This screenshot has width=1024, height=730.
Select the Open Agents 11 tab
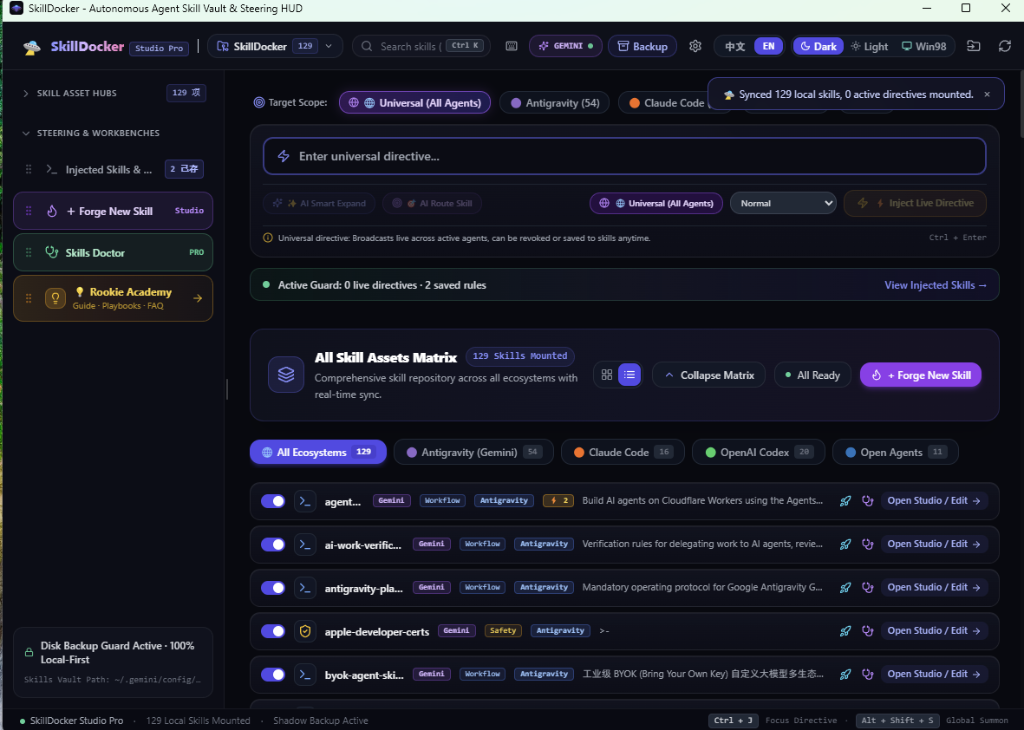pyautogui.click(x=895, y=452)
